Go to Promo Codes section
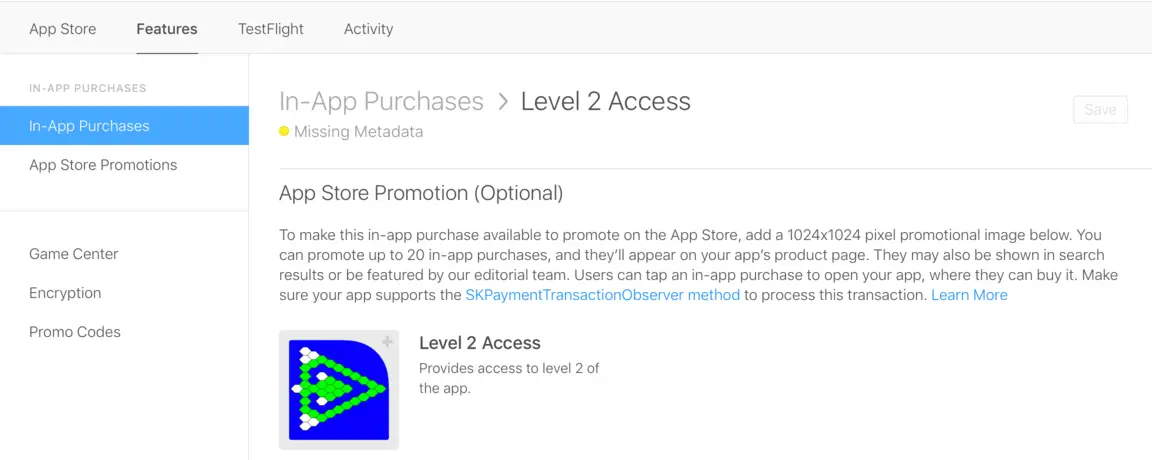This screenshot has width=1152, height=460. (75, 332)
